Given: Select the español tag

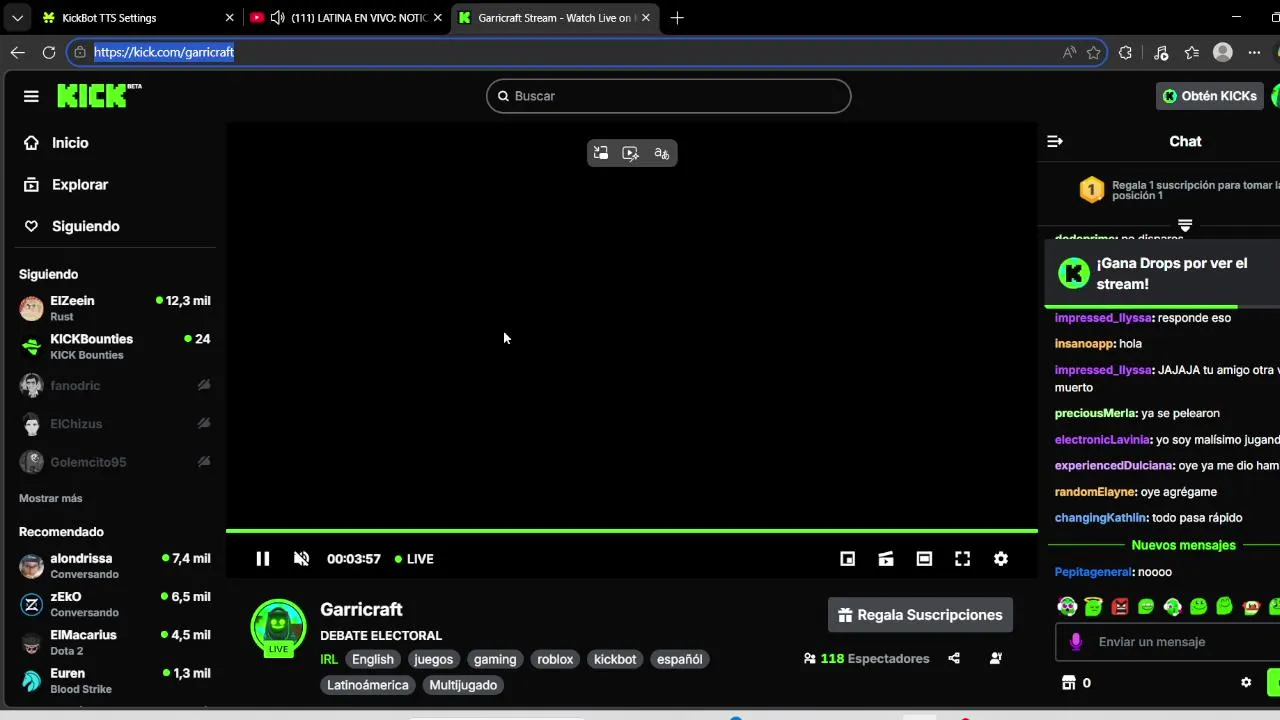Looking at the screenshot, I should [679, 659].
